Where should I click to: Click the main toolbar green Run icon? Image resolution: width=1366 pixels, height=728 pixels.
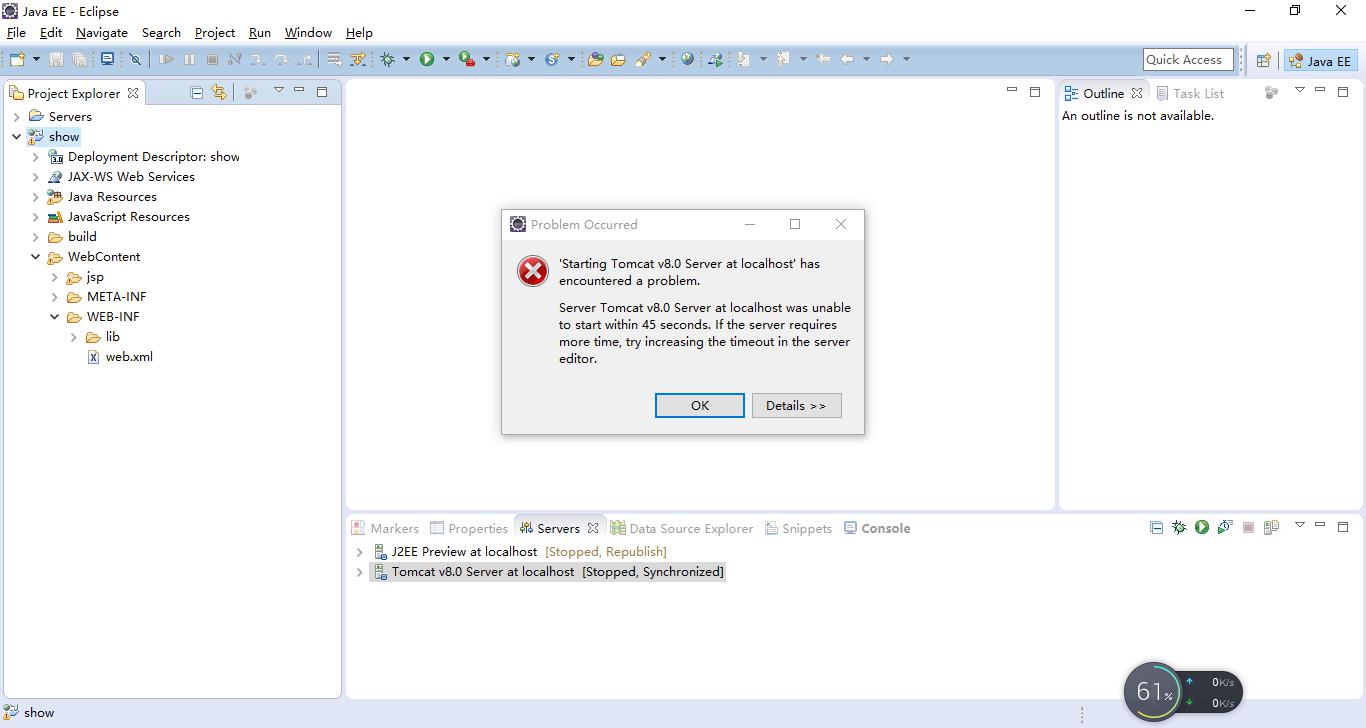click(x=427, y=60)
